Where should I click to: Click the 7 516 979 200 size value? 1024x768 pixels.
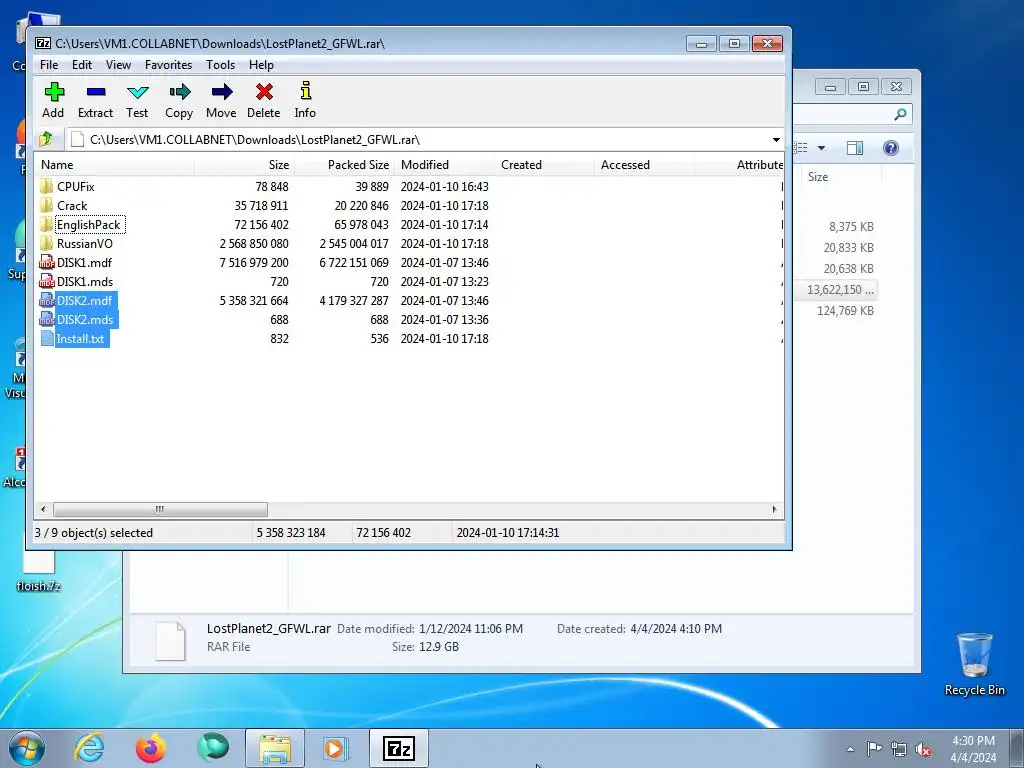tap(254, 263)
